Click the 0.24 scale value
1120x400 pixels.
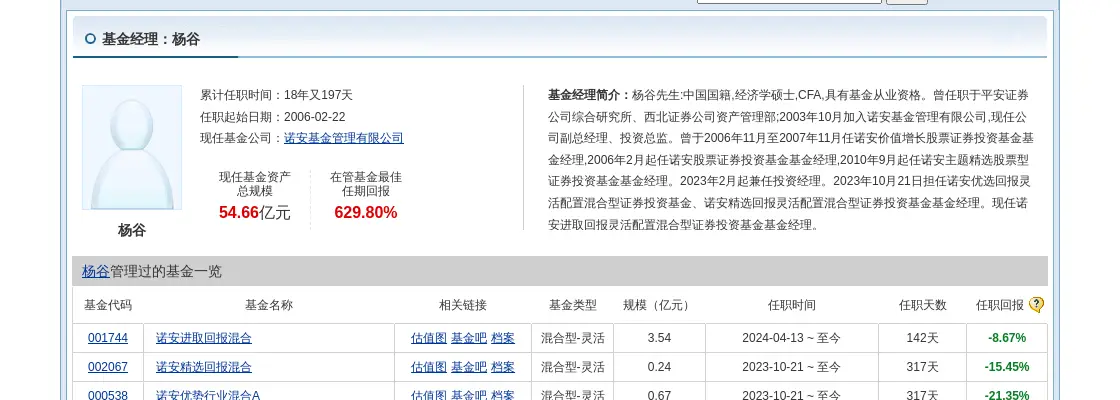coord(659,367)
